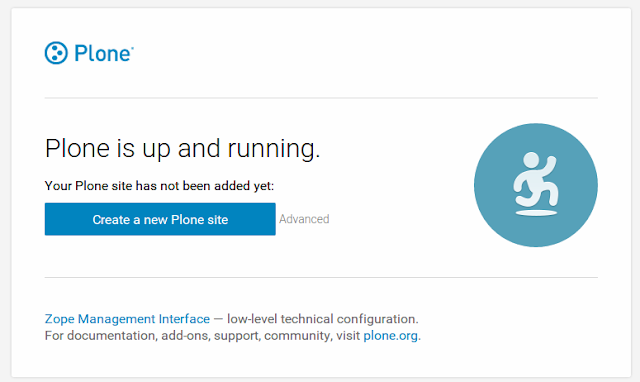Create a new Plone site
The image size is (640, 382).
coord(160,219)
